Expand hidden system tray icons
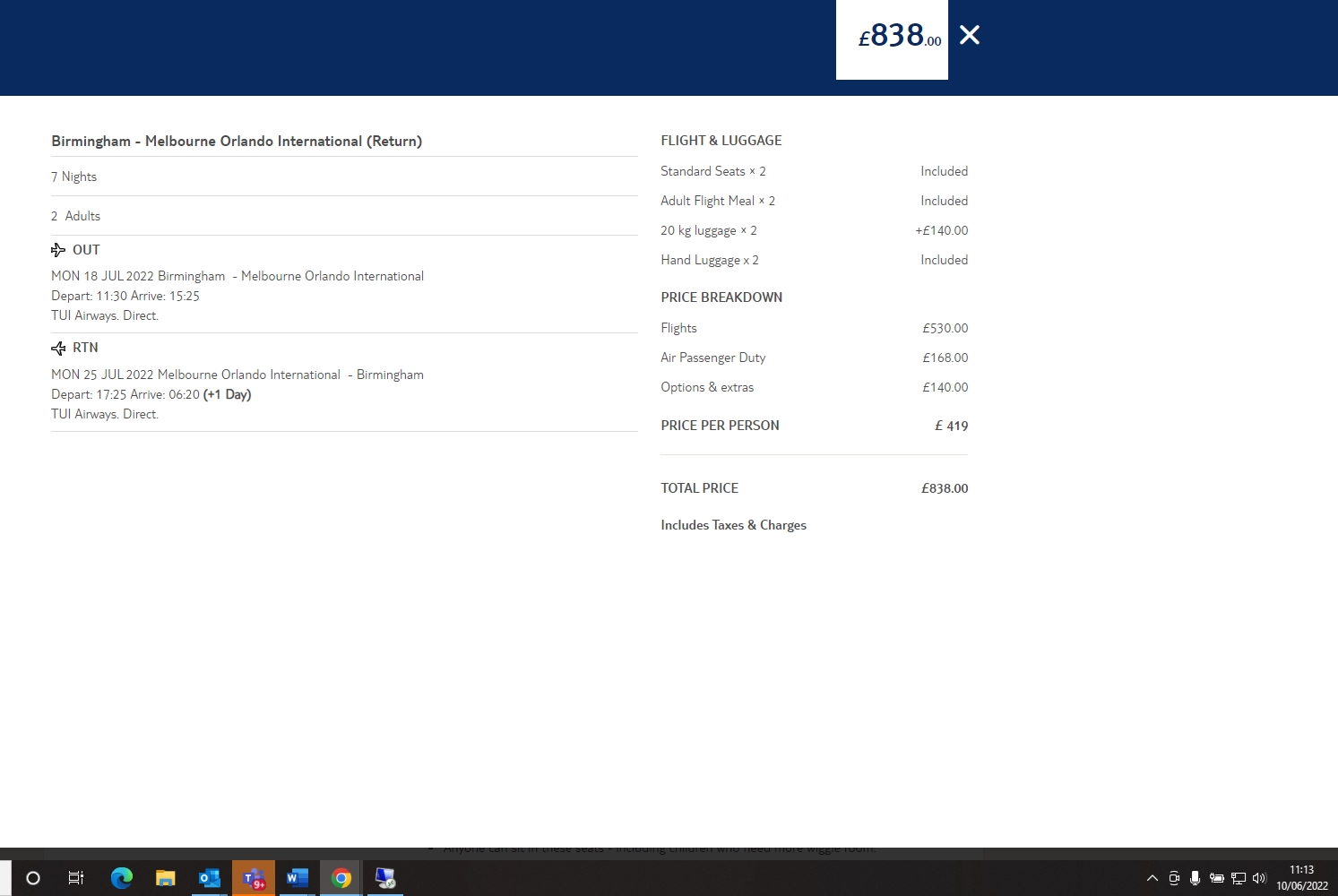Screen dimensions: 1338x896 point(1152,878)
